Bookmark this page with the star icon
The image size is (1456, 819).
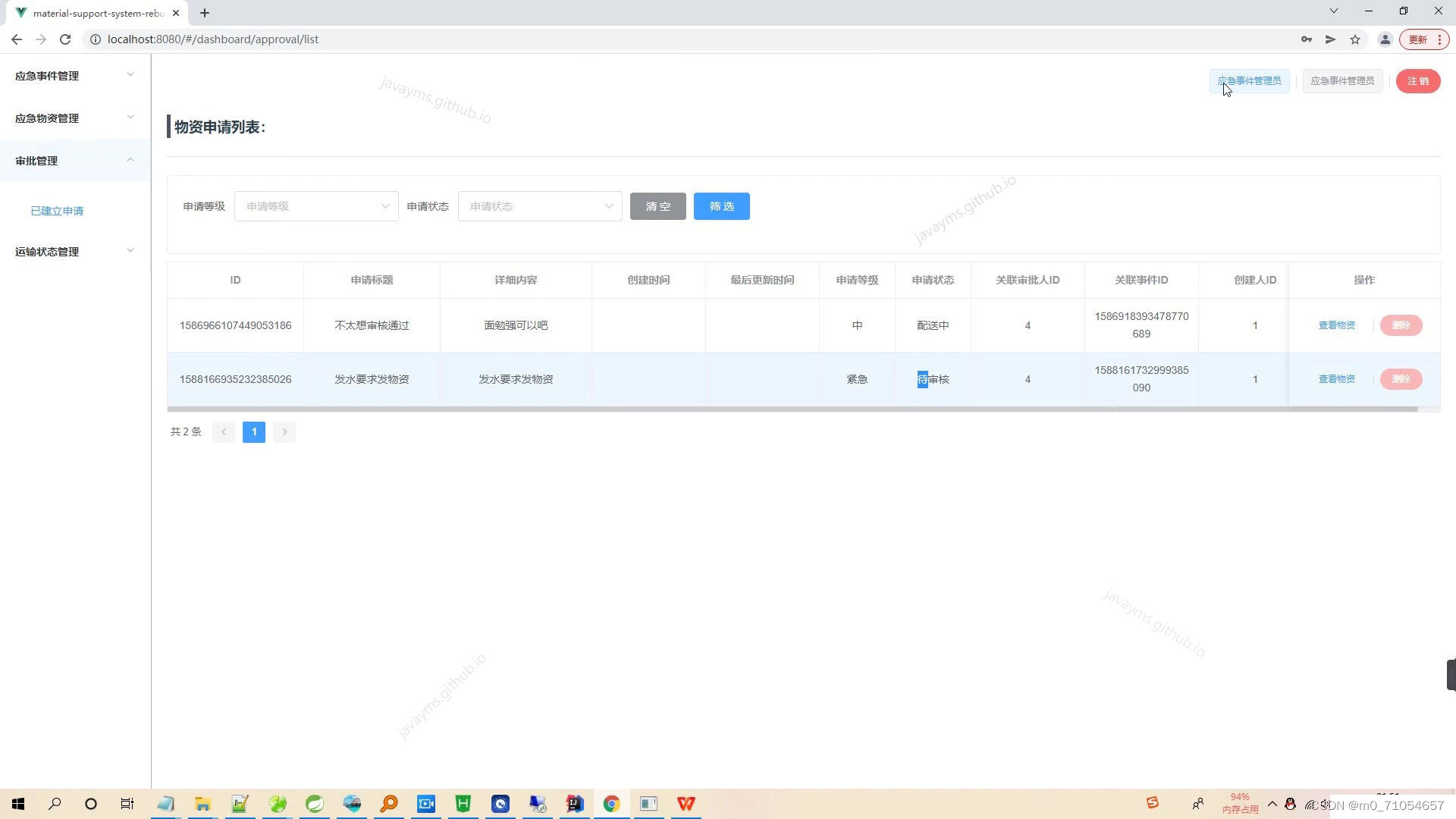(x=1355, y=39)
